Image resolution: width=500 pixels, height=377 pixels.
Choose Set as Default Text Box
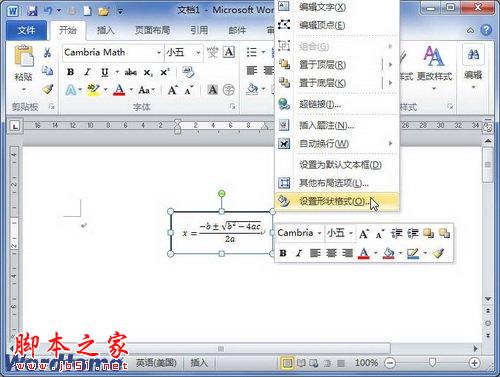tap(337, 165)
